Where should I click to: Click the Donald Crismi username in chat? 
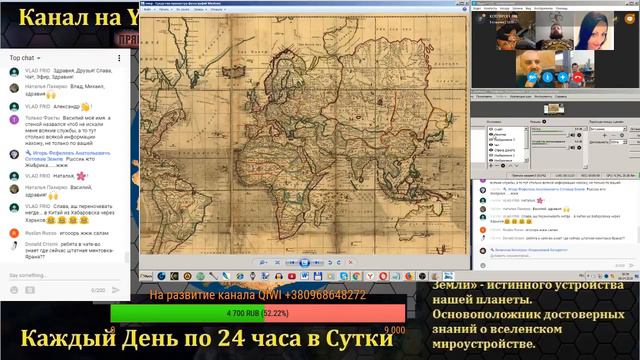point(41,244)
